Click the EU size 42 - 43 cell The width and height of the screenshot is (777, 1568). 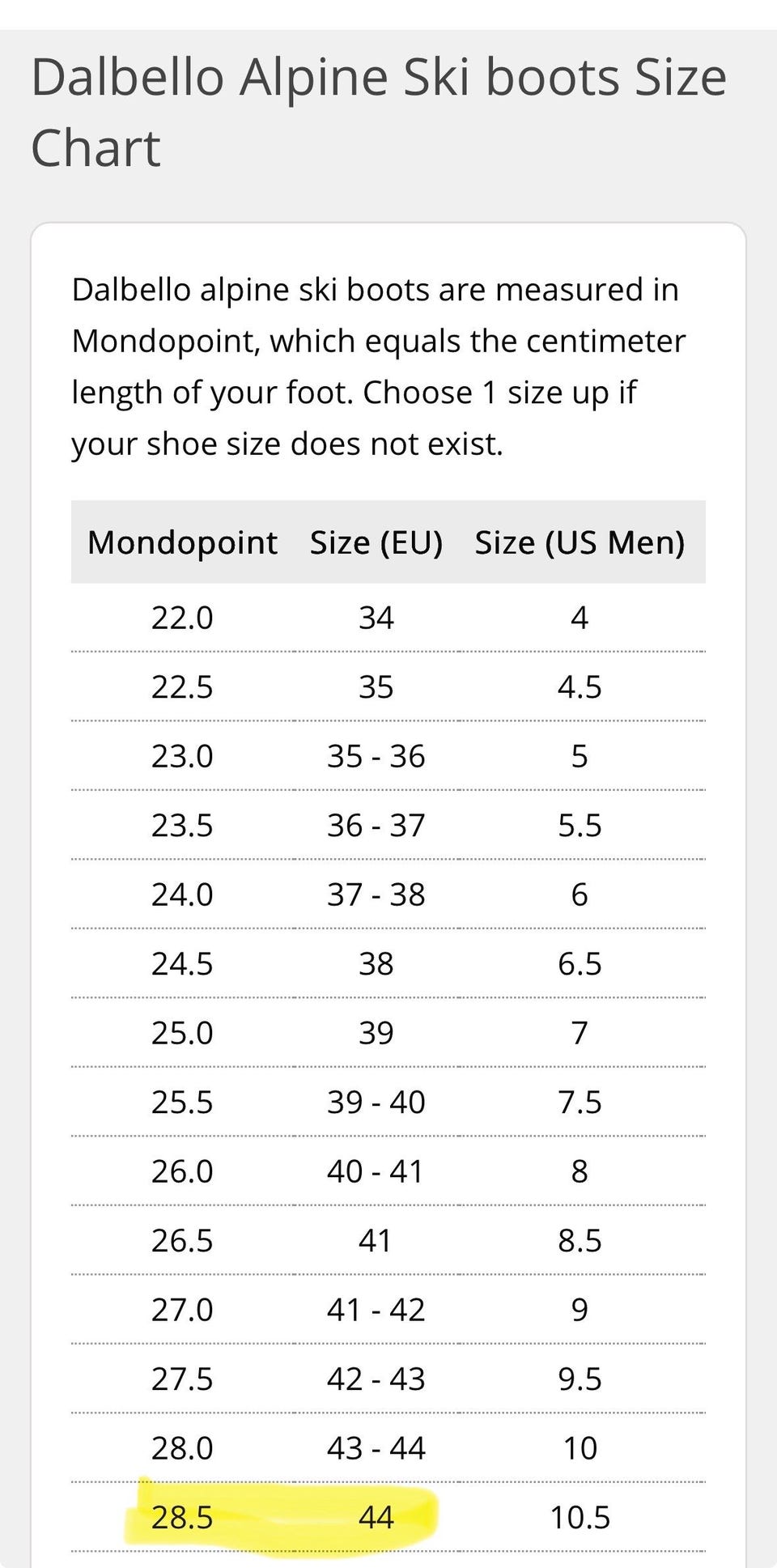coord(376,1379)
